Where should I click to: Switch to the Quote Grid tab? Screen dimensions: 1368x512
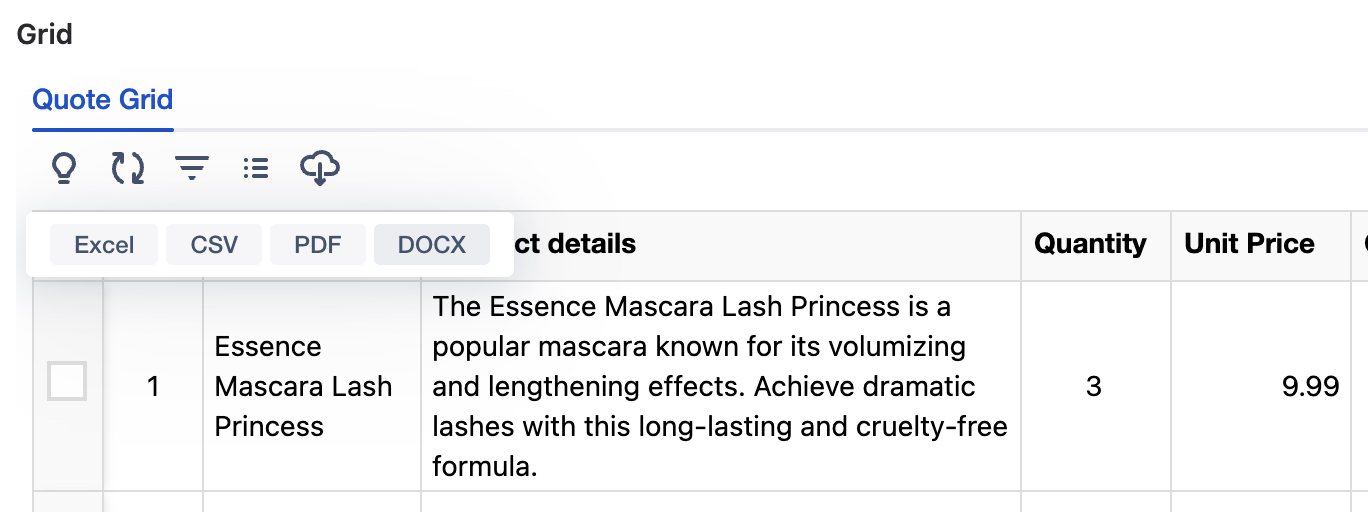click(103, 100)
